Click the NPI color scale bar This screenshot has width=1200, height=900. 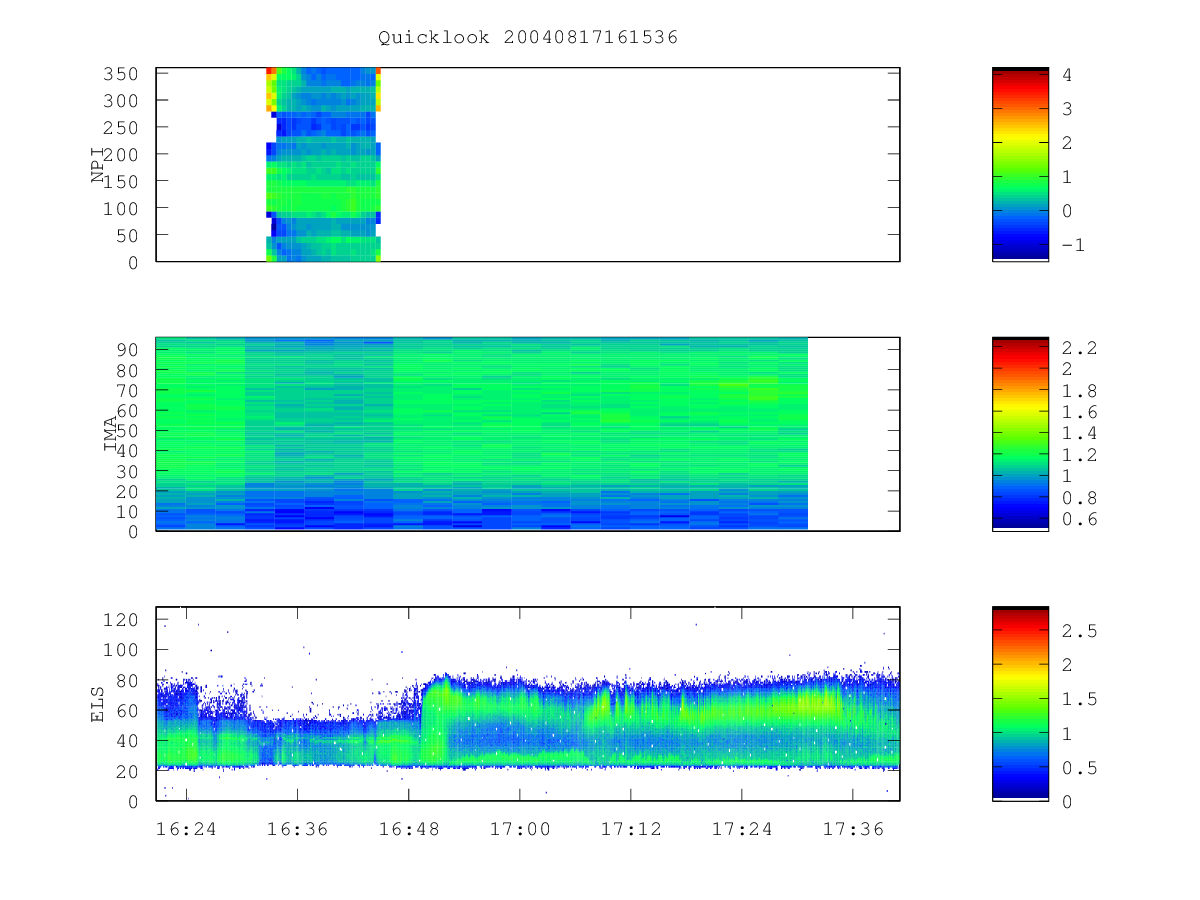pyautogui.click(x=1020, y=164)
